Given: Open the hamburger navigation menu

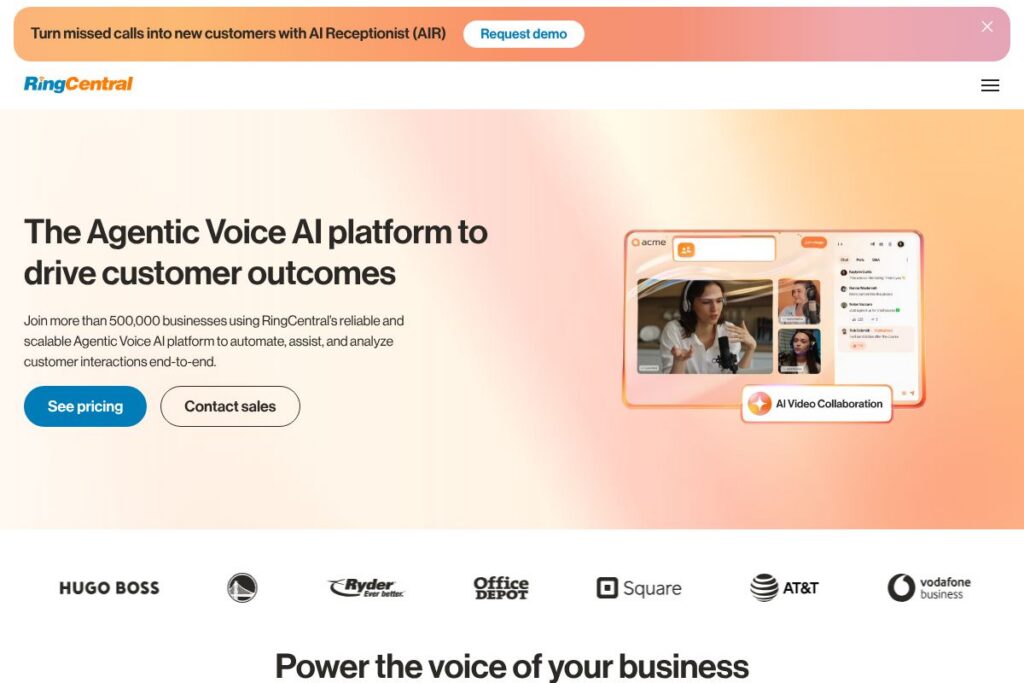Looking at the screenshot, I should [x=989, y=86].
